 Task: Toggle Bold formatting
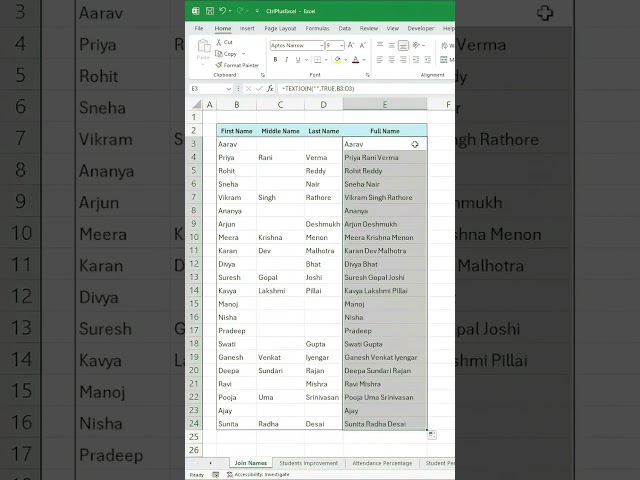tap(275, 60)
